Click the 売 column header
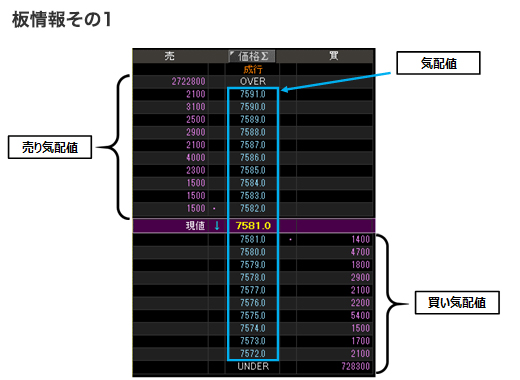This screenshot has height=380, width=520. click(x=169, y=56)
